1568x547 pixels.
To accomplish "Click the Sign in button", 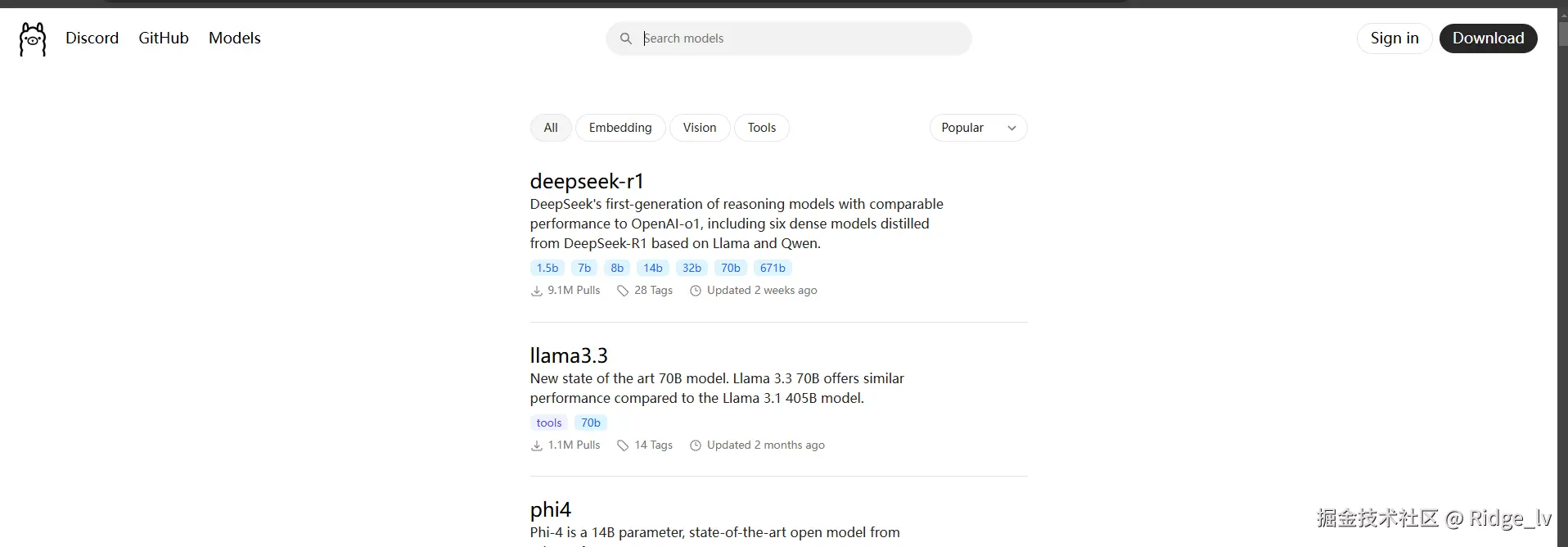I will [x=1395, y=38].
